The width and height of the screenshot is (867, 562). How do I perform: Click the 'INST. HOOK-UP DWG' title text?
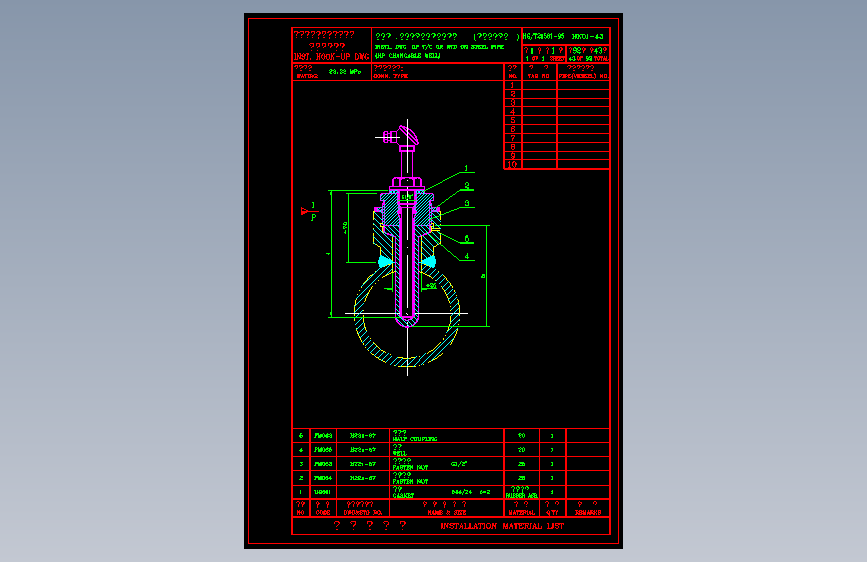click(x=331, y=57)
